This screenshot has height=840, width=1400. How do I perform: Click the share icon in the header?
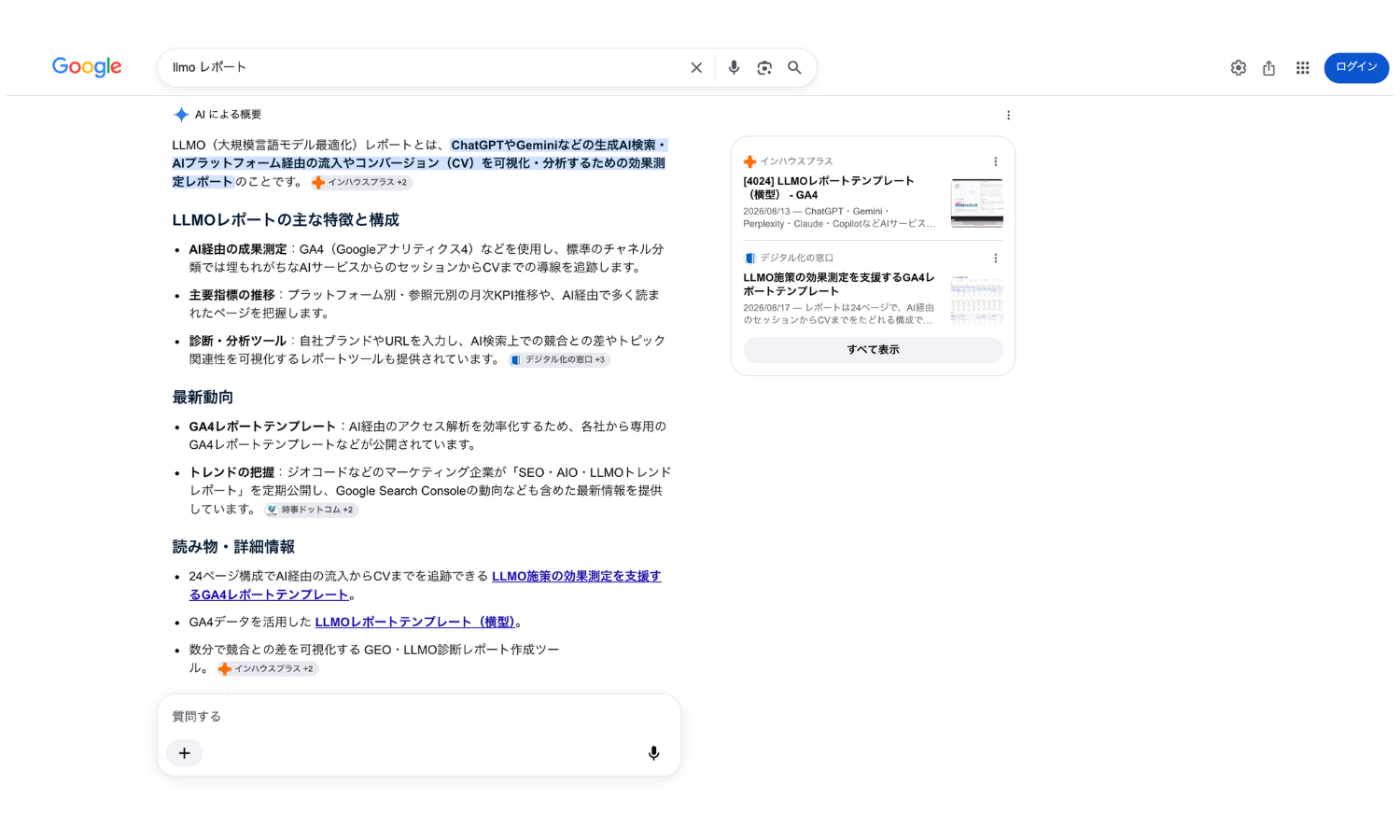[1269, 68]
